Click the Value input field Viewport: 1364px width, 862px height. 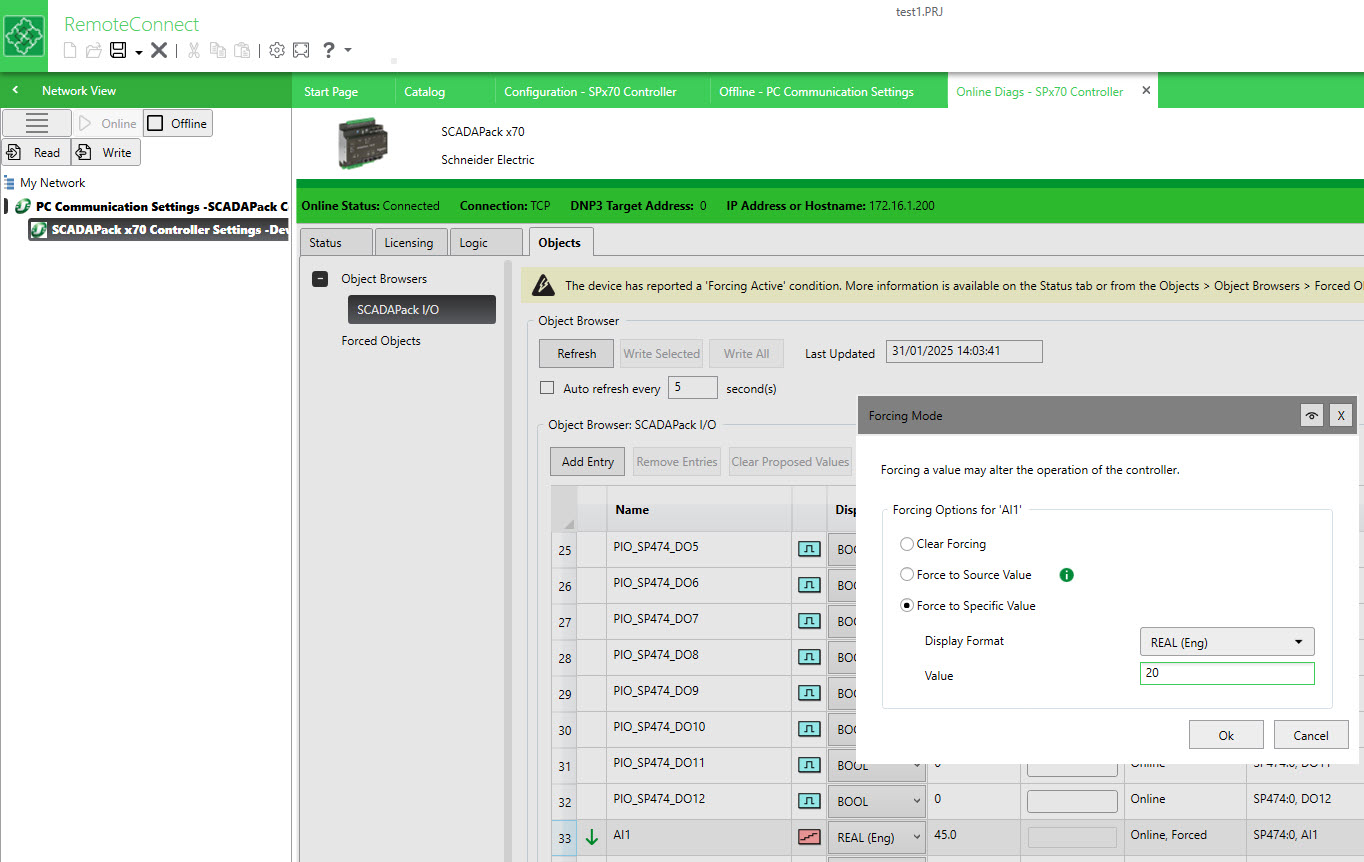point(1227,673)
